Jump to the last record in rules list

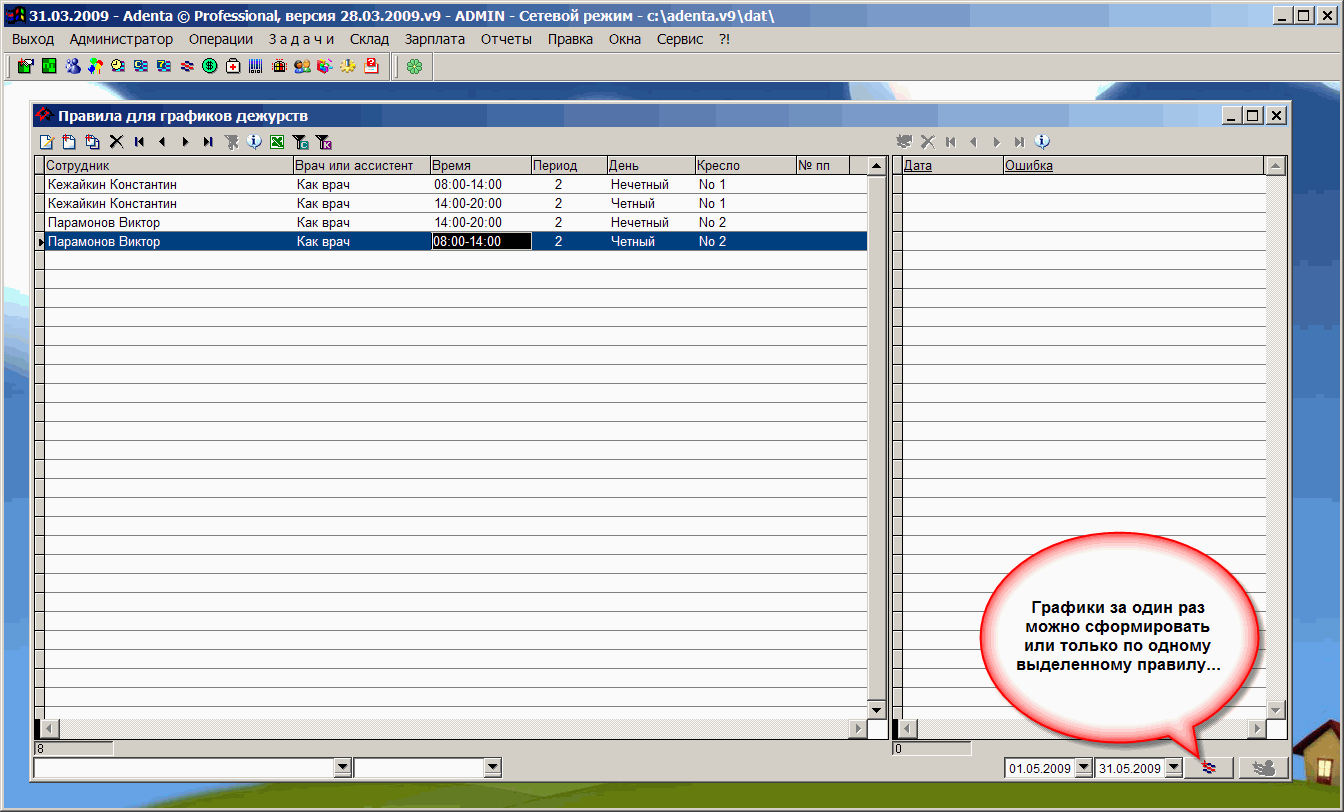tap(208, 142)
